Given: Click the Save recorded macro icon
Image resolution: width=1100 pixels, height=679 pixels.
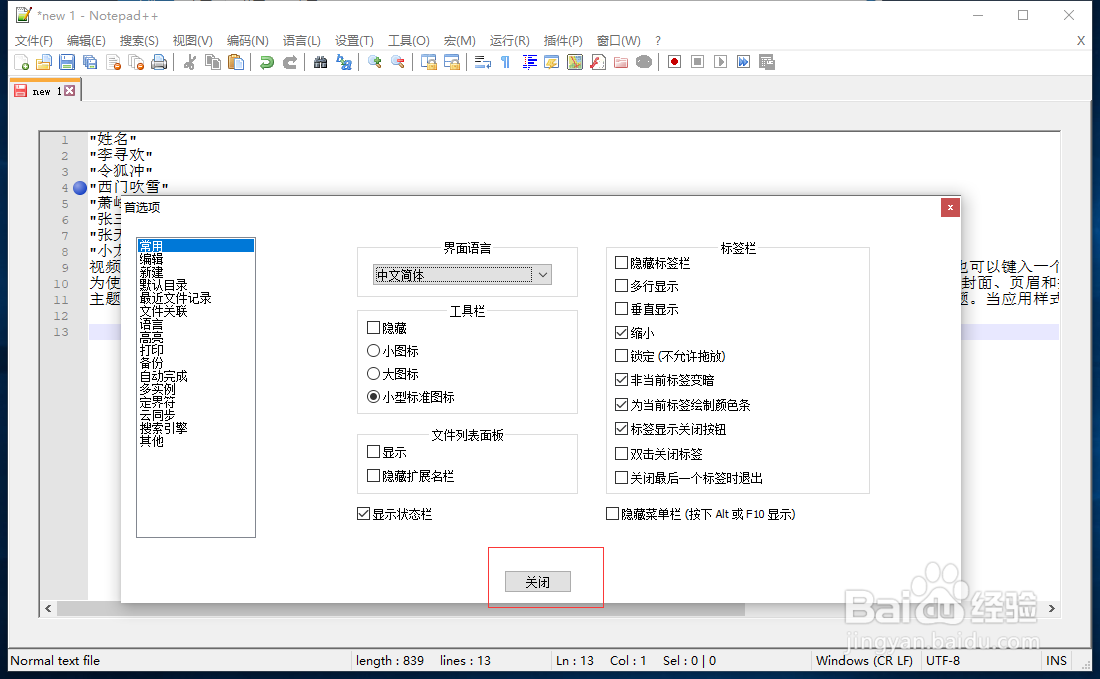Looking at the screenshot, I should coord(767,62).
